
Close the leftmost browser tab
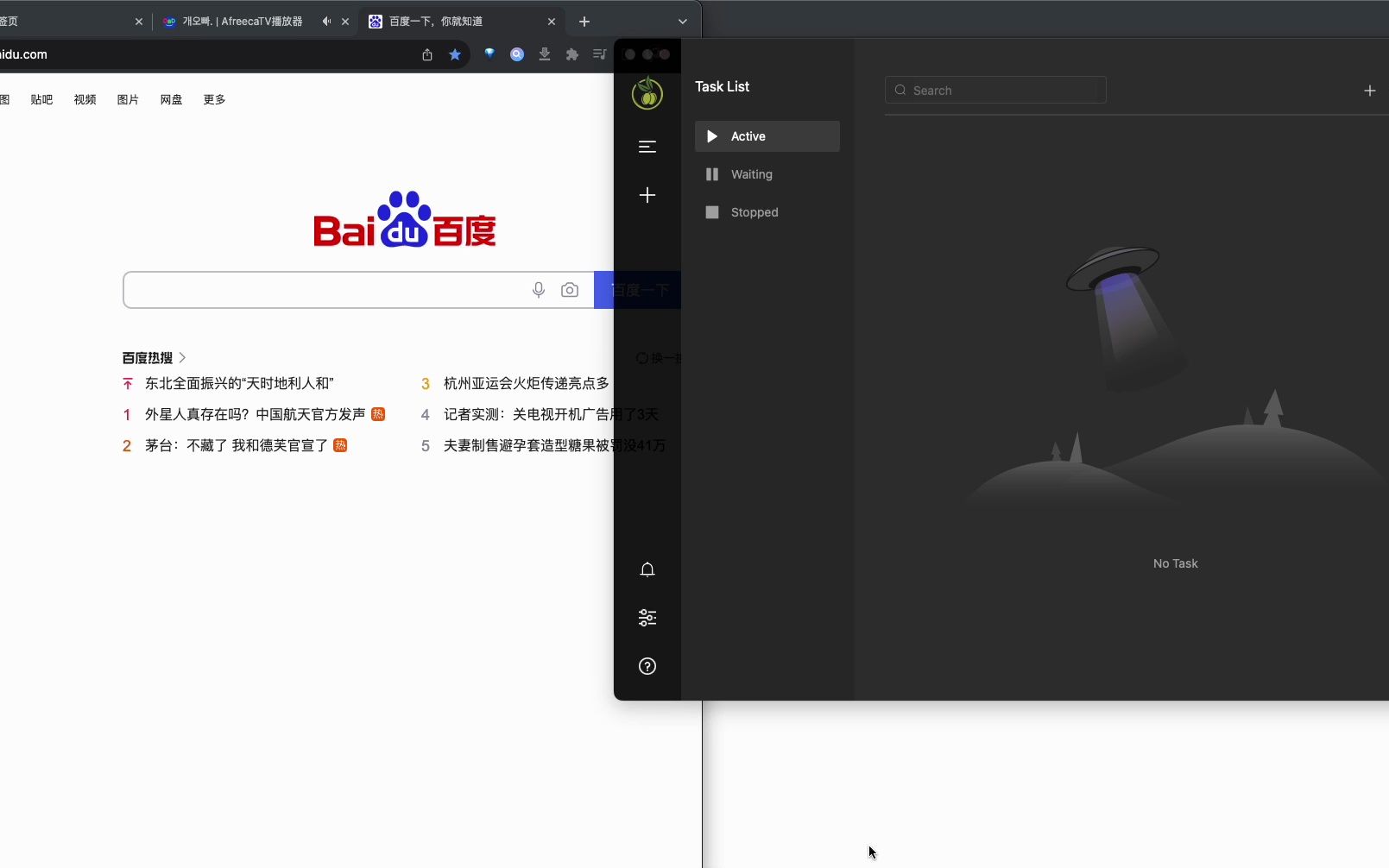(x=139, y=22)
